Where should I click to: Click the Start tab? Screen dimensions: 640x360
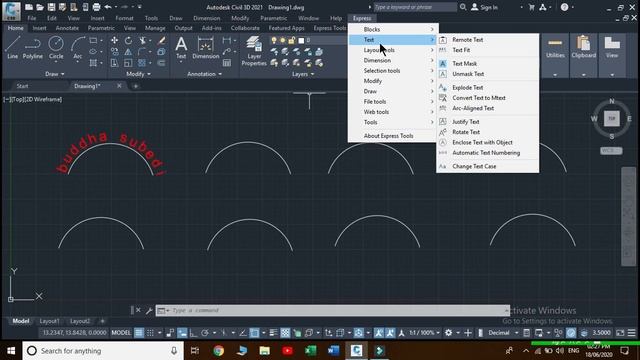(22, 86)
